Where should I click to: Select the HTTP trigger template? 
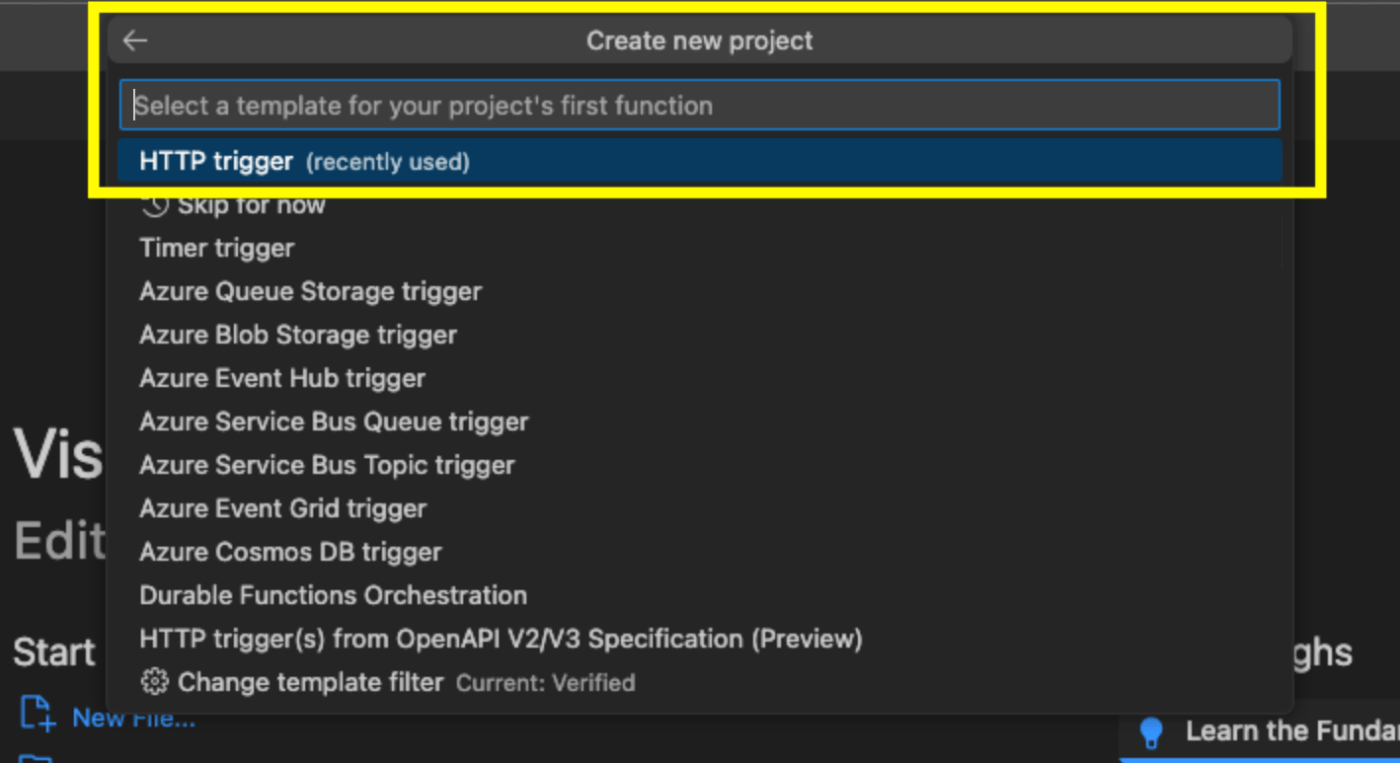[699, 161]
